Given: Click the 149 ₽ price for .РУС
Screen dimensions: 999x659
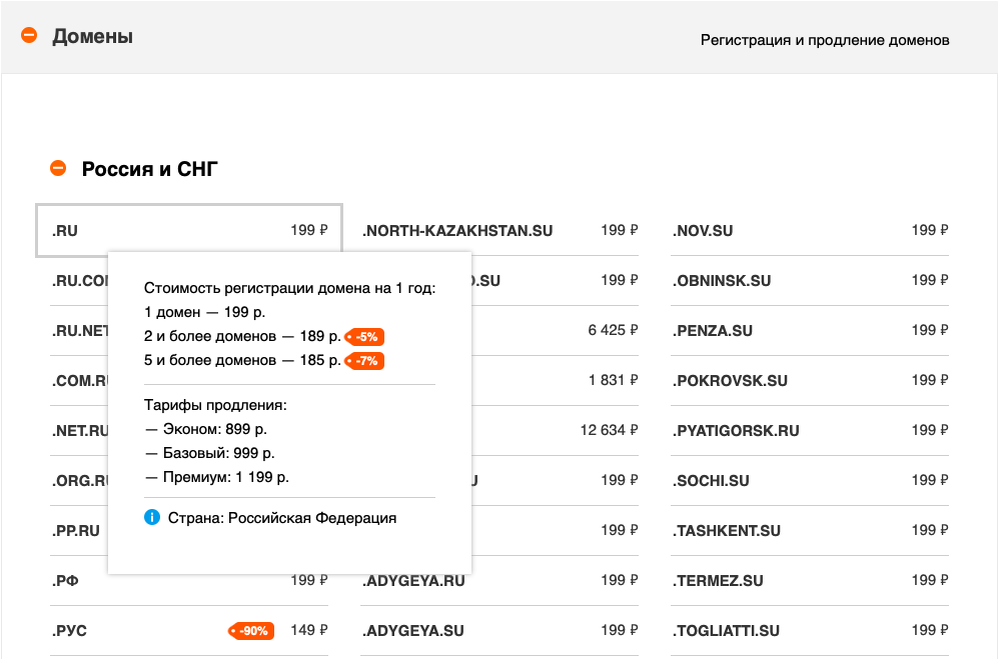Looking at the screenshot, I should pyautogui.click(x=309, y=630).
